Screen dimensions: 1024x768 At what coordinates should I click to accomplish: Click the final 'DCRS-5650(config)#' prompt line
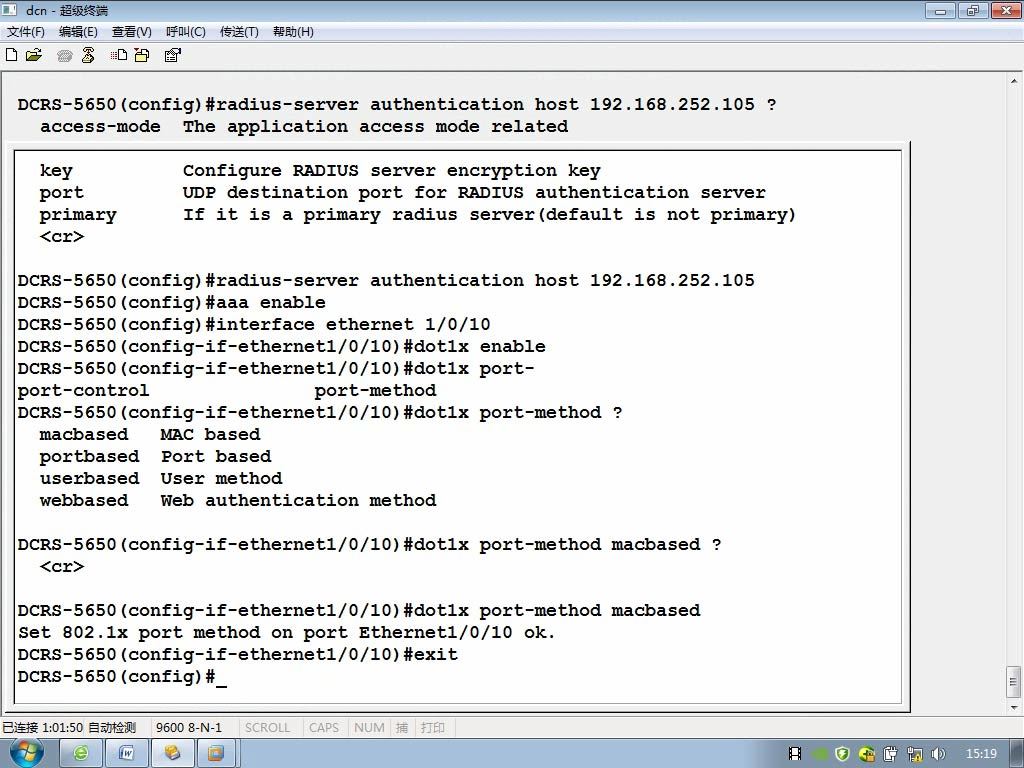click(x=121, y=677)
